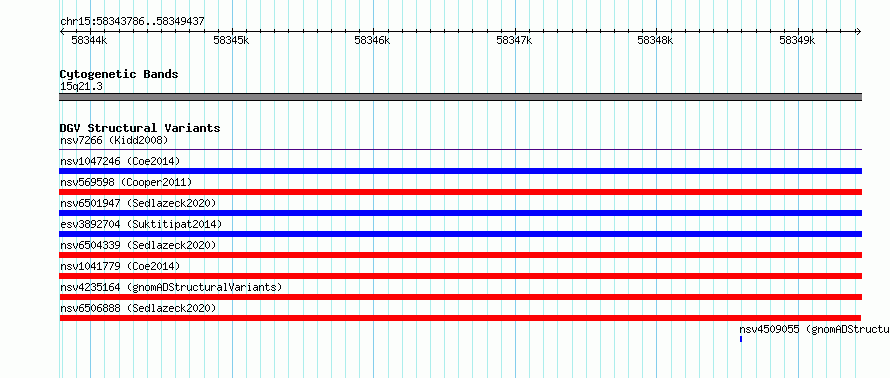This screenshot has width=890, height=378.
Task: Select the red bar under nsv569598
Action: (461, 192)
